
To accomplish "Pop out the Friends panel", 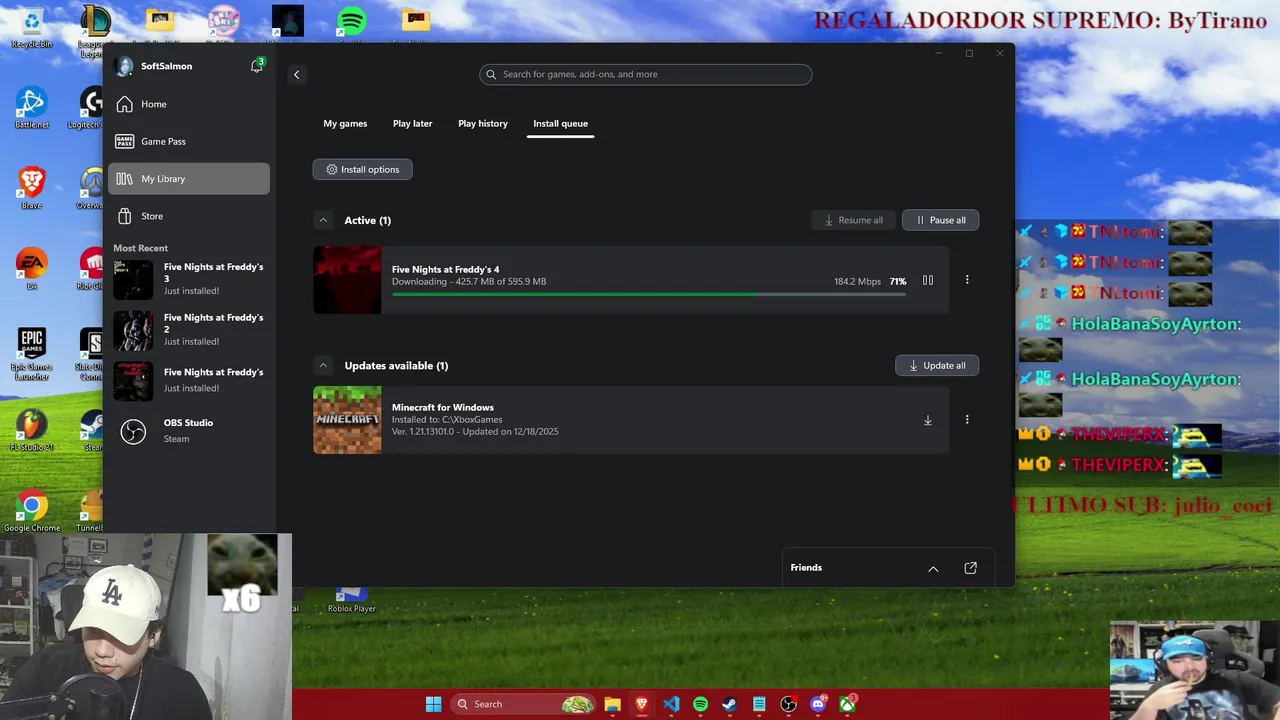I will 970,568.
